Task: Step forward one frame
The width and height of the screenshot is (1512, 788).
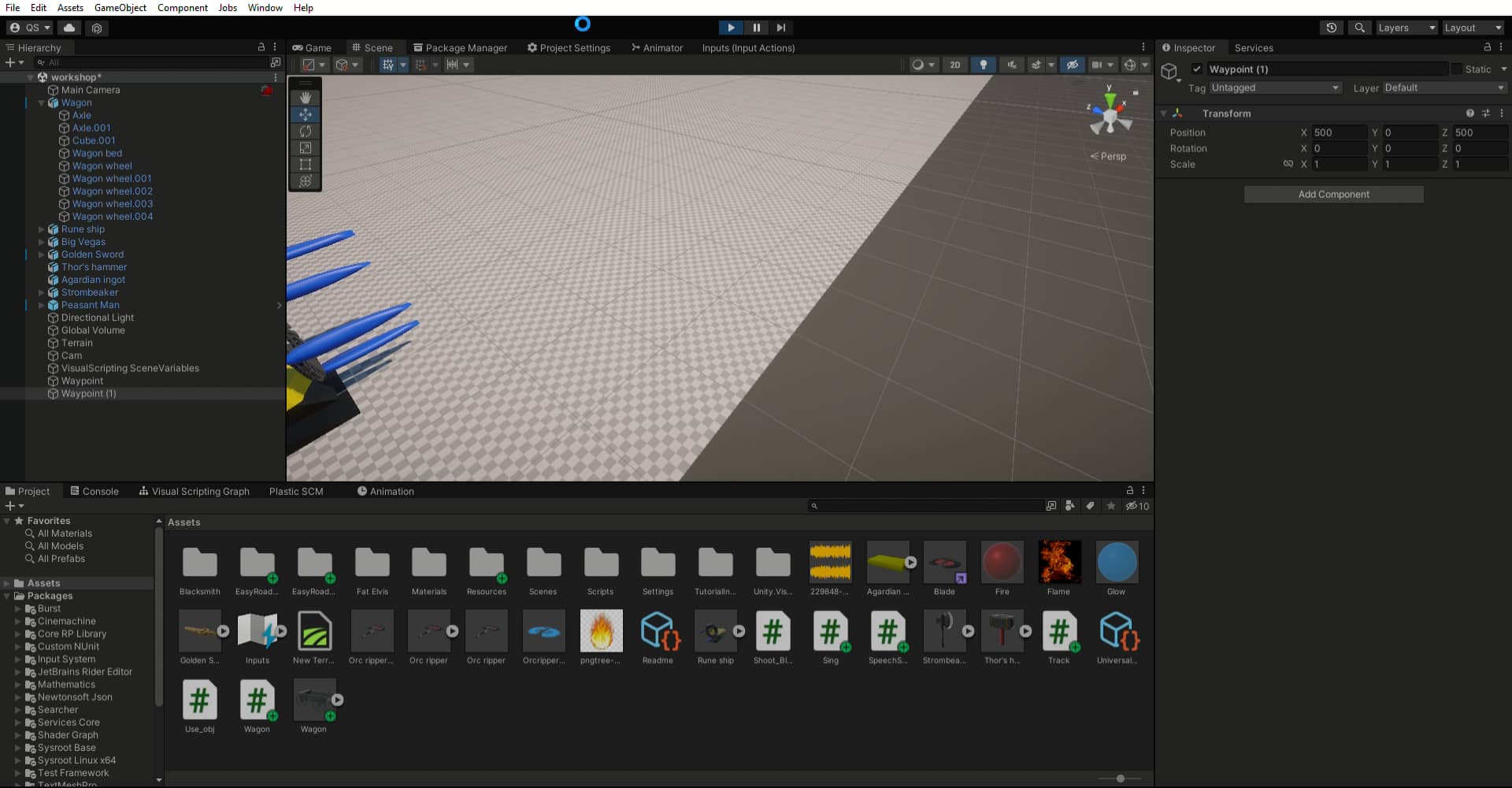Action: (x=781, y=28)
